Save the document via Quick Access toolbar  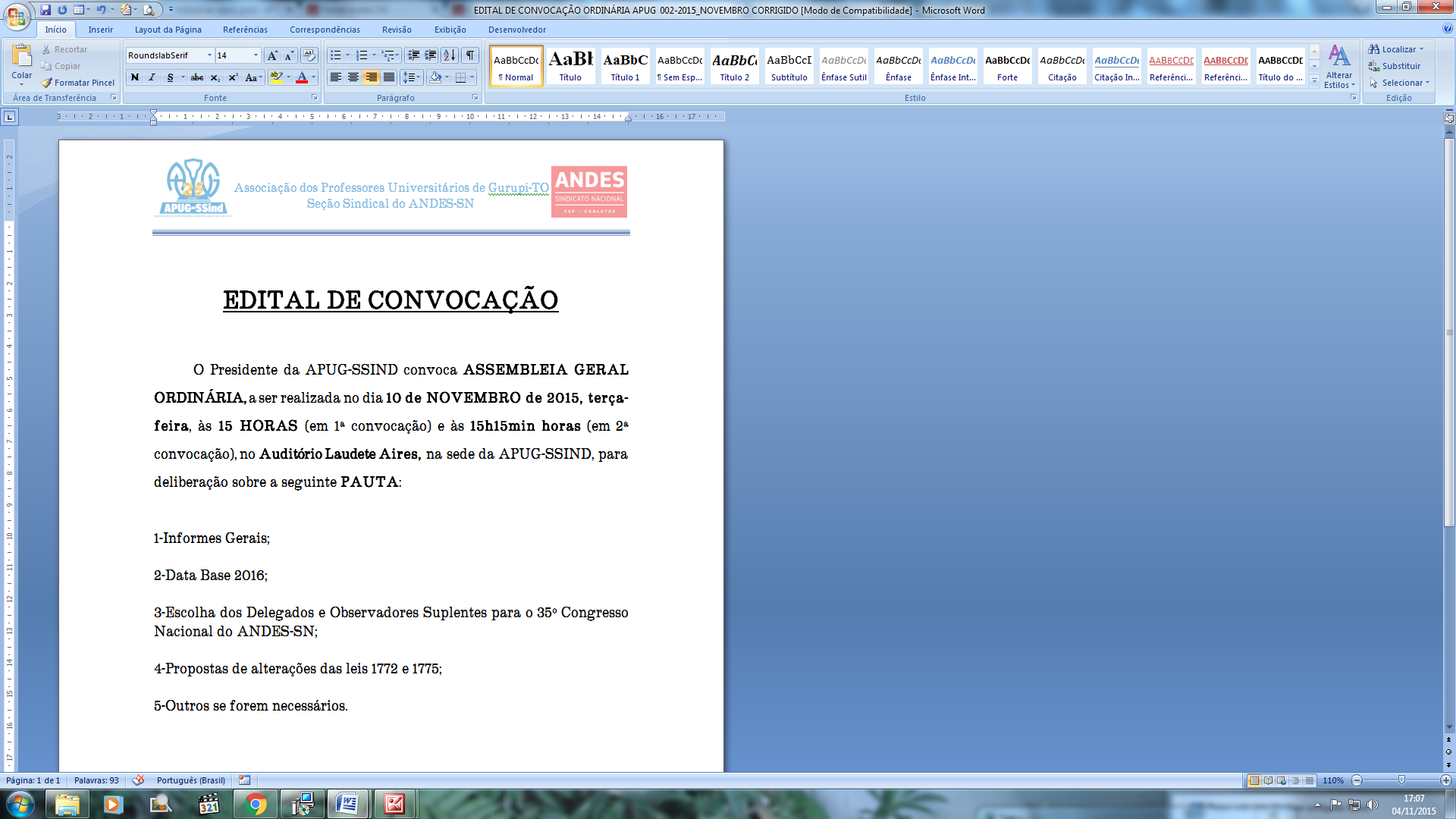(x=47, y=10)
